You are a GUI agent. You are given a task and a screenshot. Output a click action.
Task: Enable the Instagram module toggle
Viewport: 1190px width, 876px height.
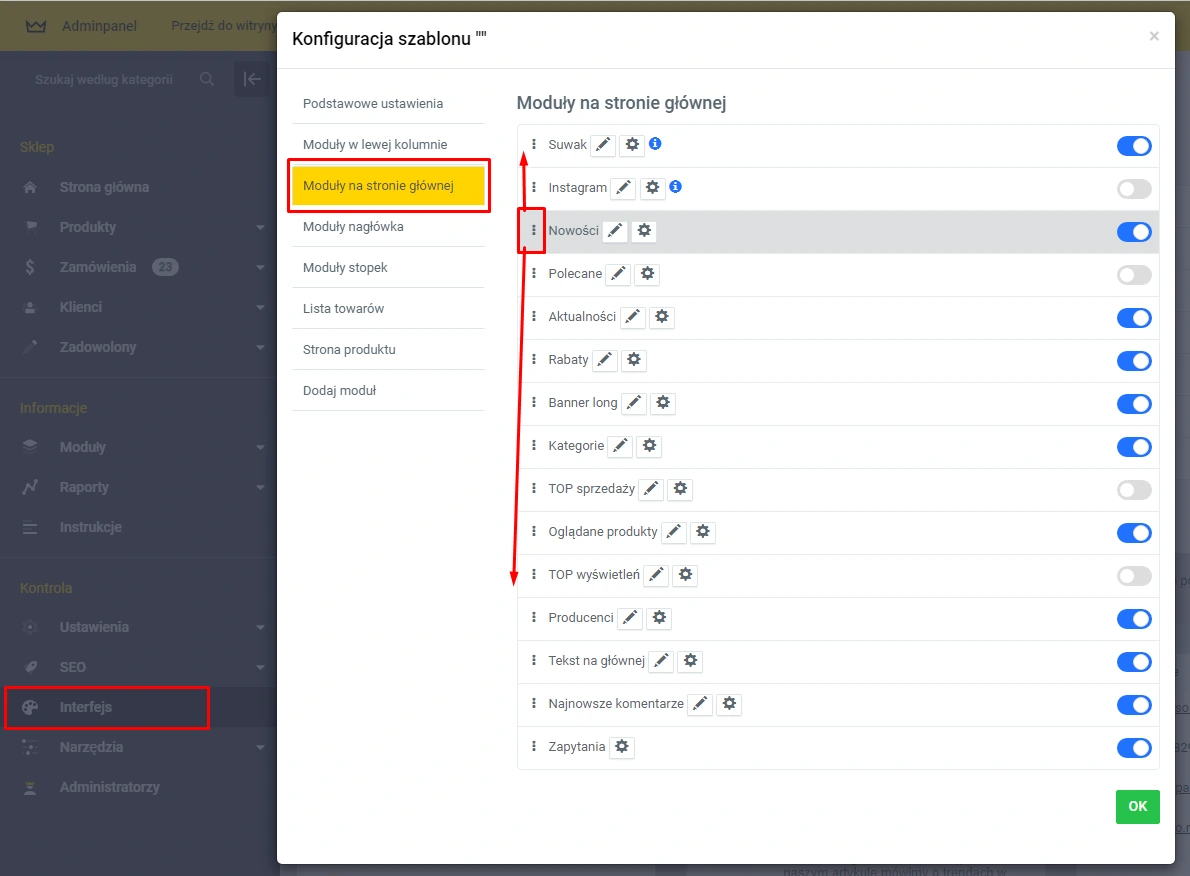point(1134,188)
